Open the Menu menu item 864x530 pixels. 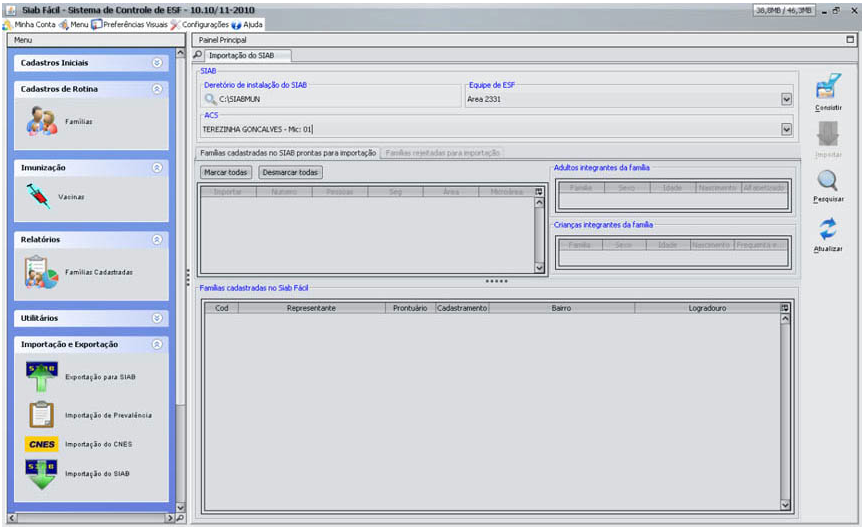(74, 24)
